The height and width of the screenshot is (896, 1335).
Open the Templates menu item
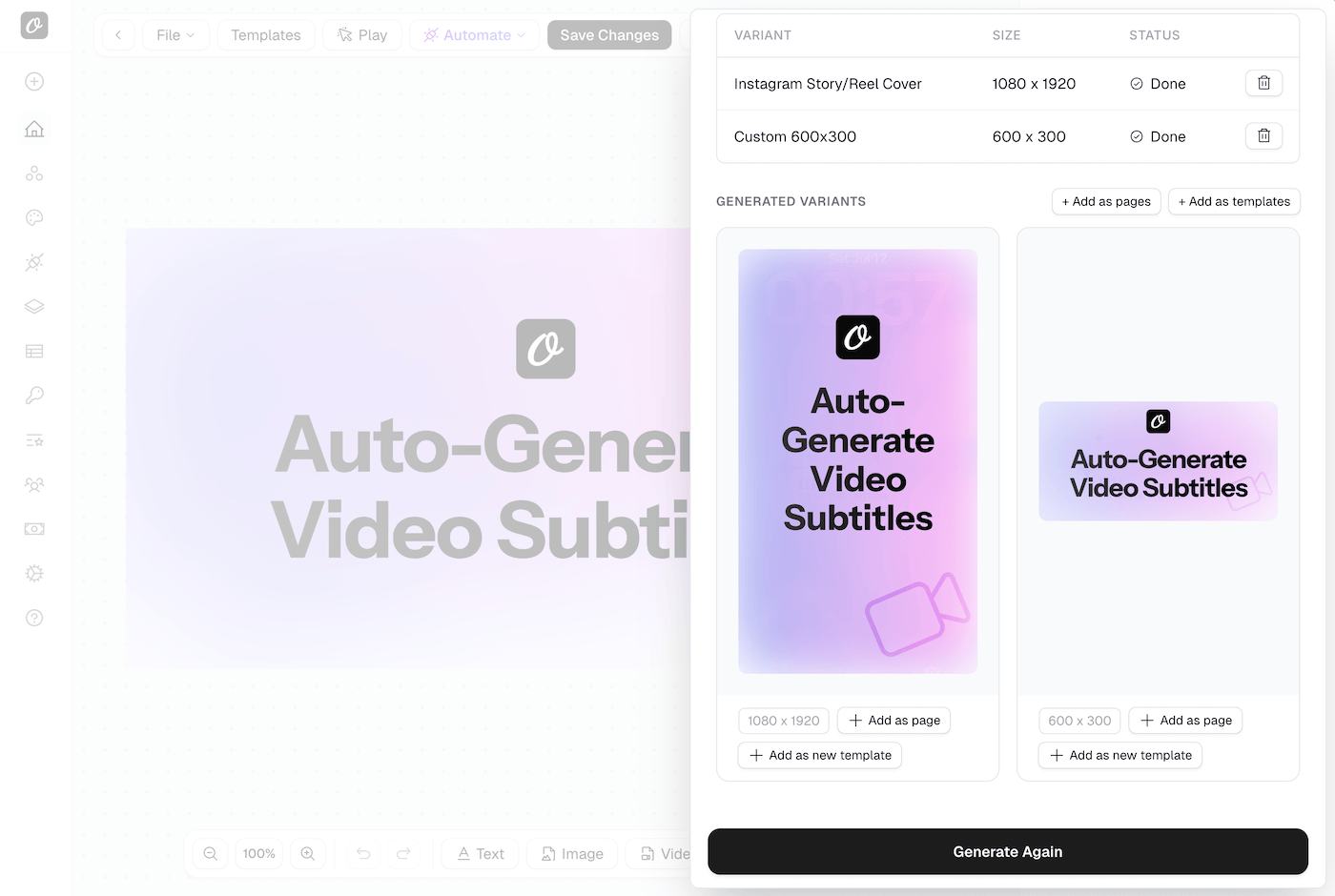pos(266,35)
